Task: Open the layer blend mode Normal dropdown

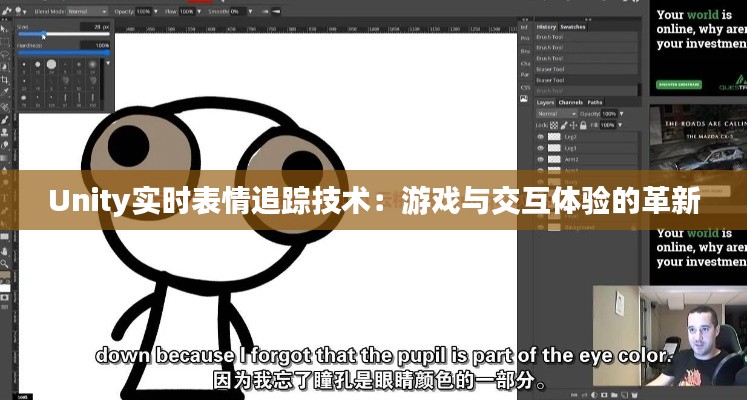Action: point(557,113)
